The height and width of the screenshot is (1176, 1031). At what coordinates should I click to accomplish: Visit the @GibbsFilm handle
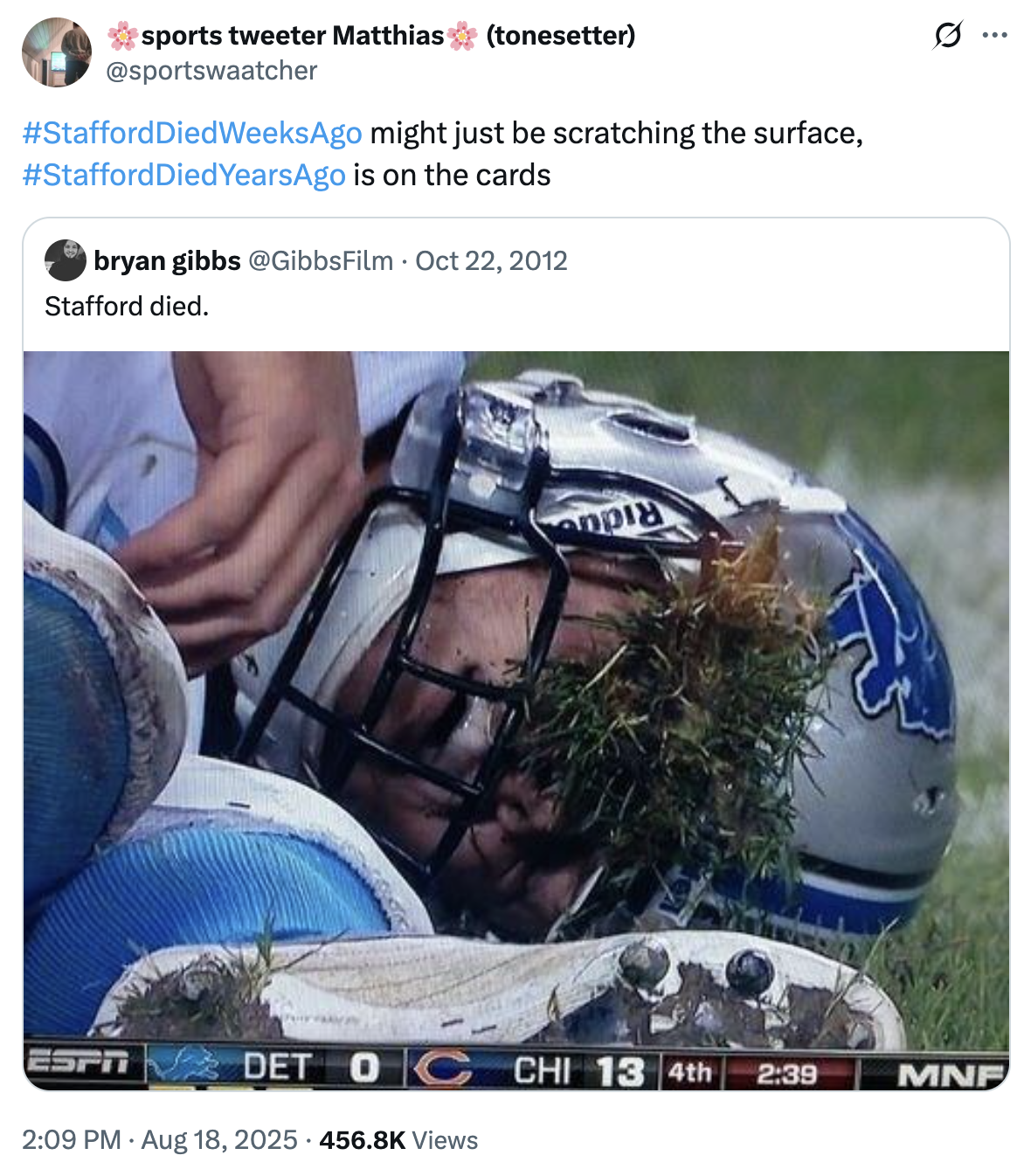tap(321, 260)
